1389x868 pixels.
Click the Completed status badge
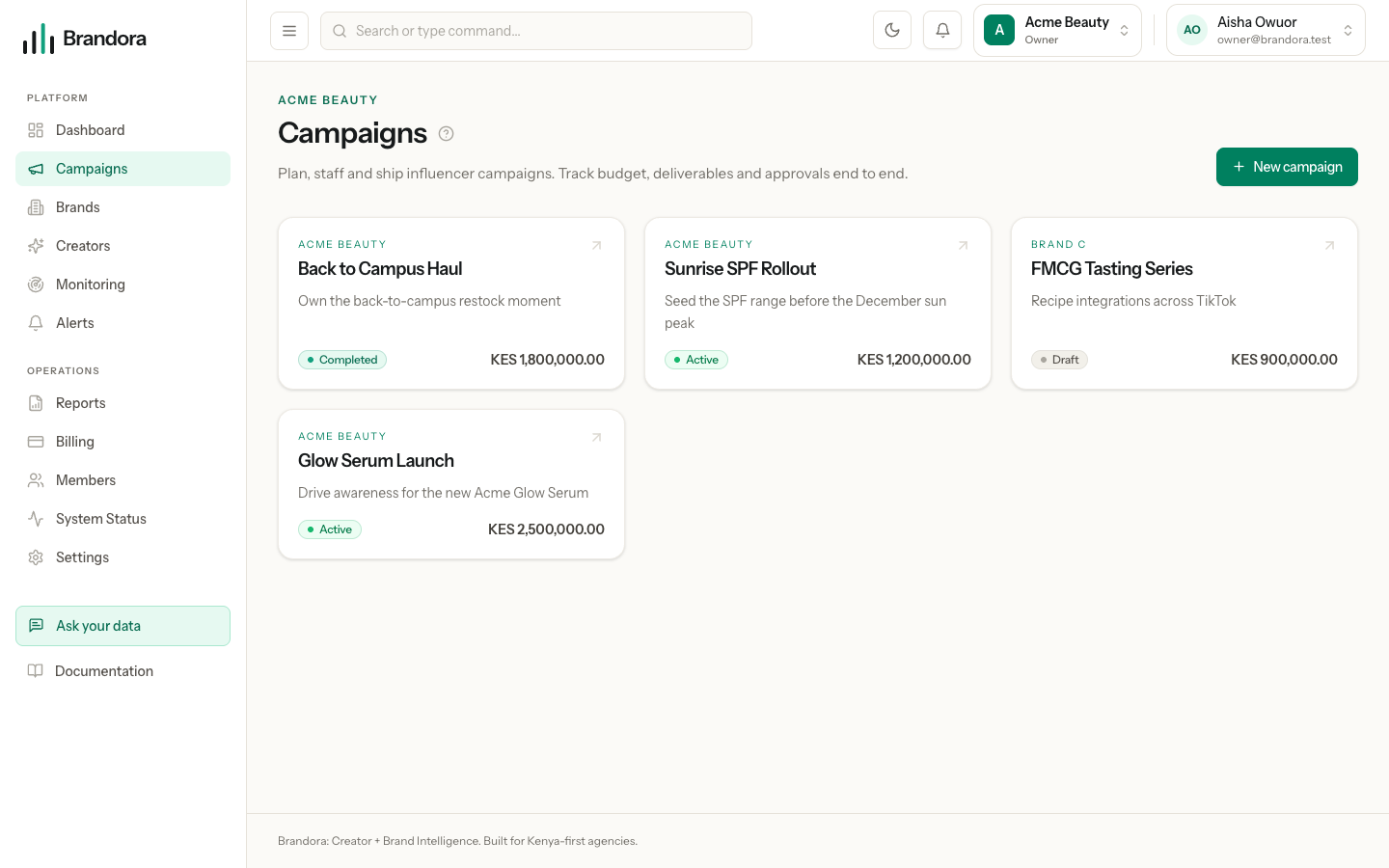click(x=342, y=360)
